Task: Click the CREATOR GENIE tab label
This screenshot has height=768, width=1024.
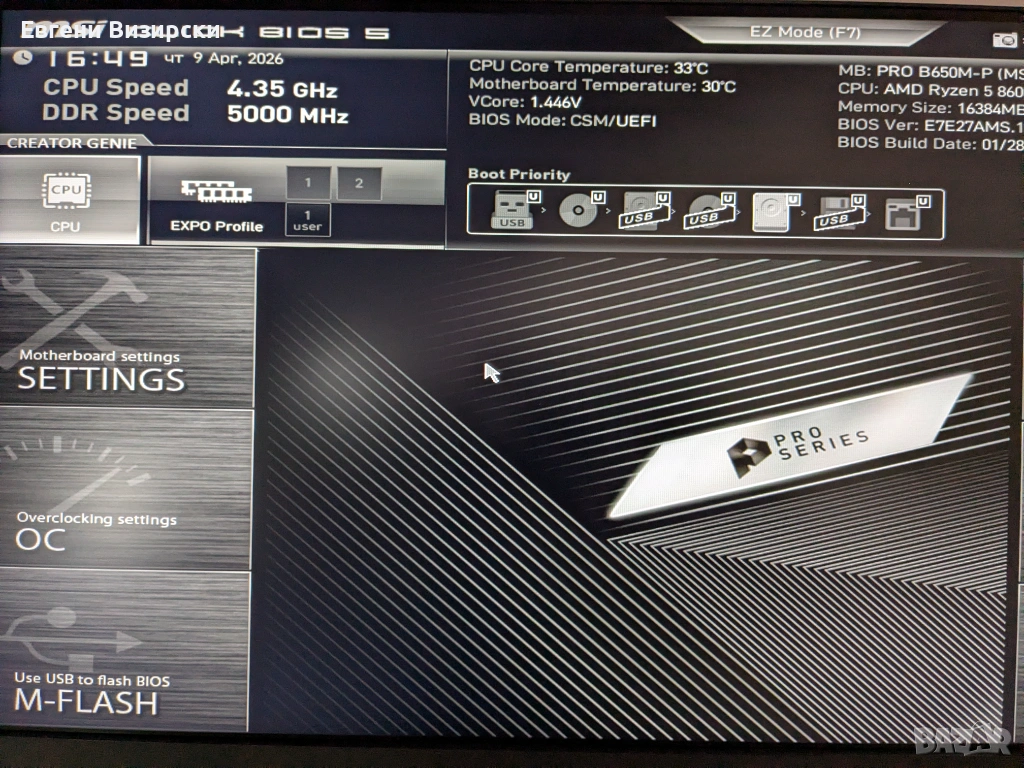Action: coord(72,143)
